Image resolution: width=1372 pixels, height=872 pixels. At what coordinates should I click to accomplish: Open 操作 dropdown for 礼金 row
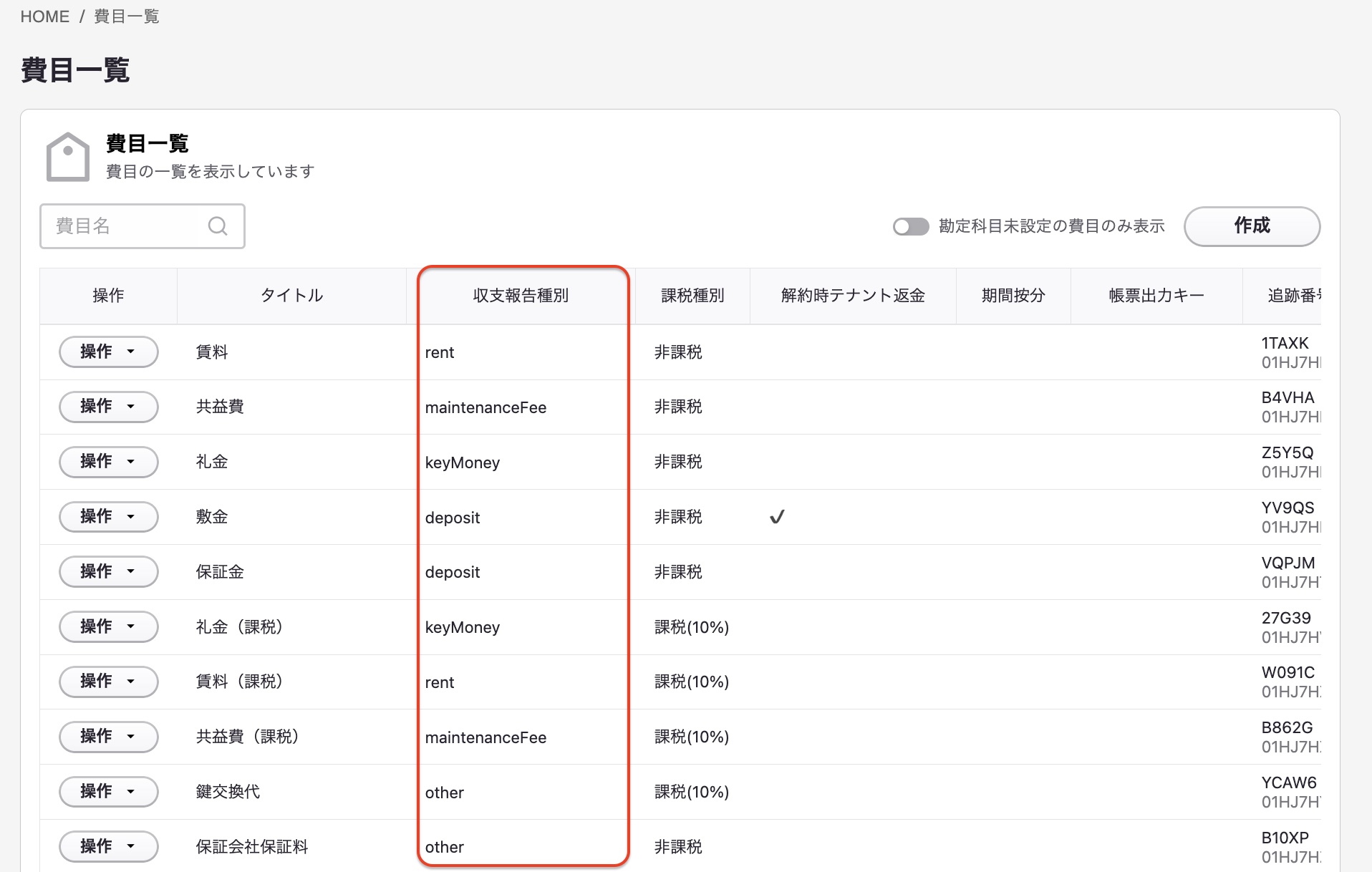pos(108,462)
